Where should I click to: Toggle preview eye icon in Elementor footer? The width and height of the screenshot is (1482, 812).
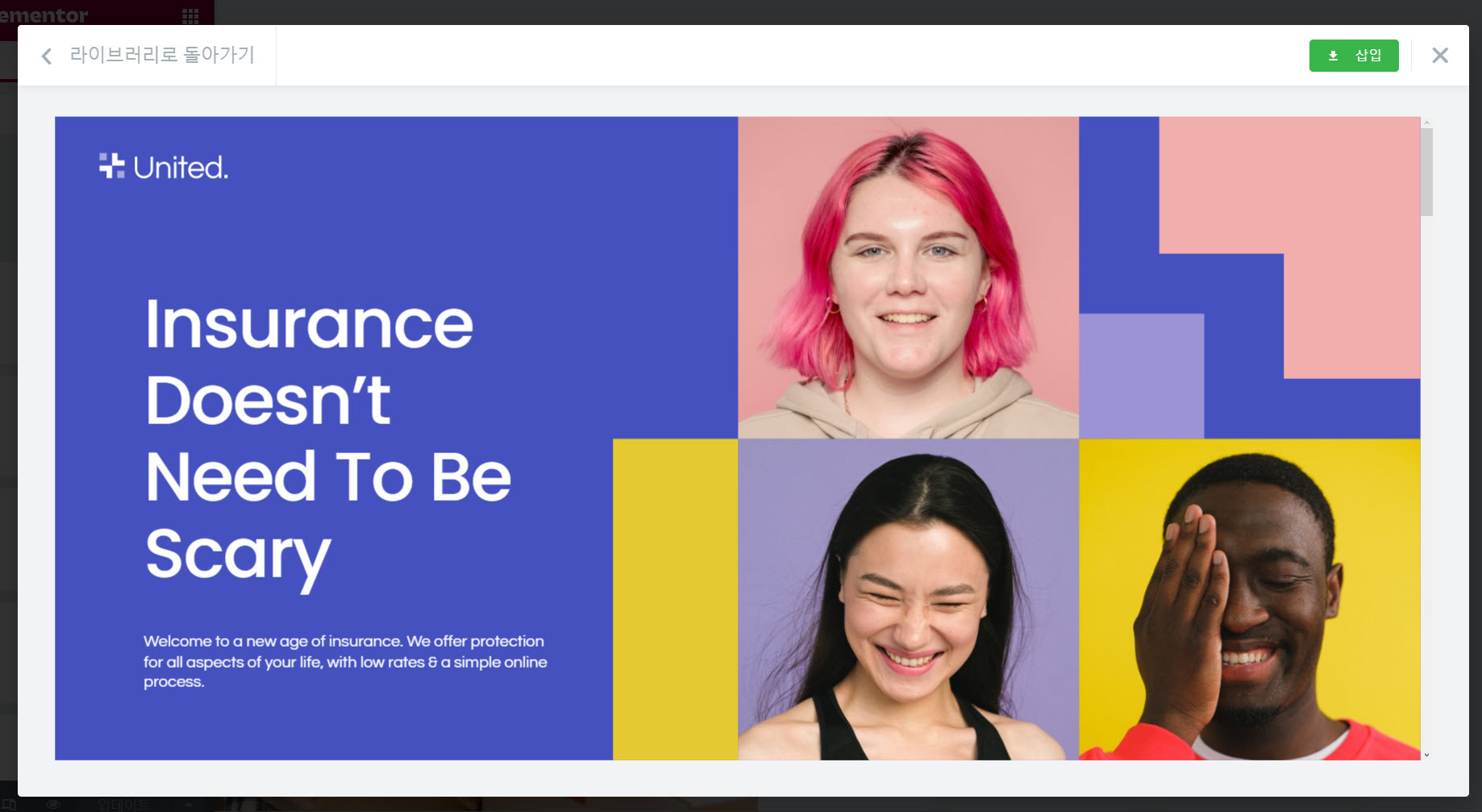coord(53,805)
